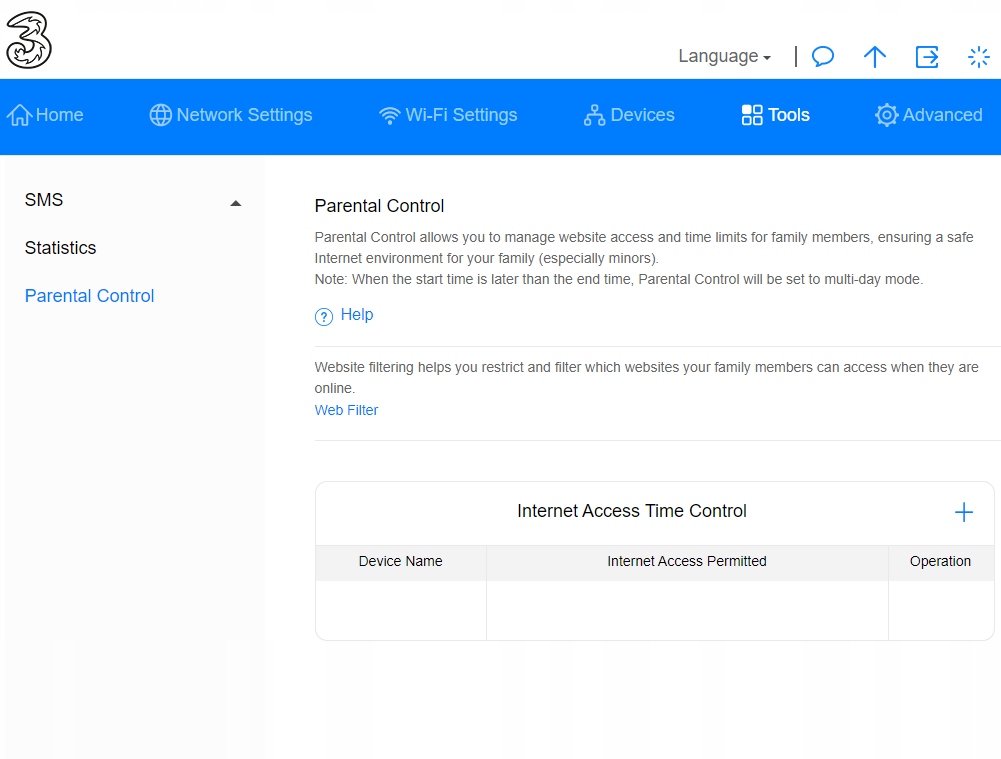This screenshot has height=759, width=1001.
Task: Select Parental Control in the sidebar
Action: point(90,296)
